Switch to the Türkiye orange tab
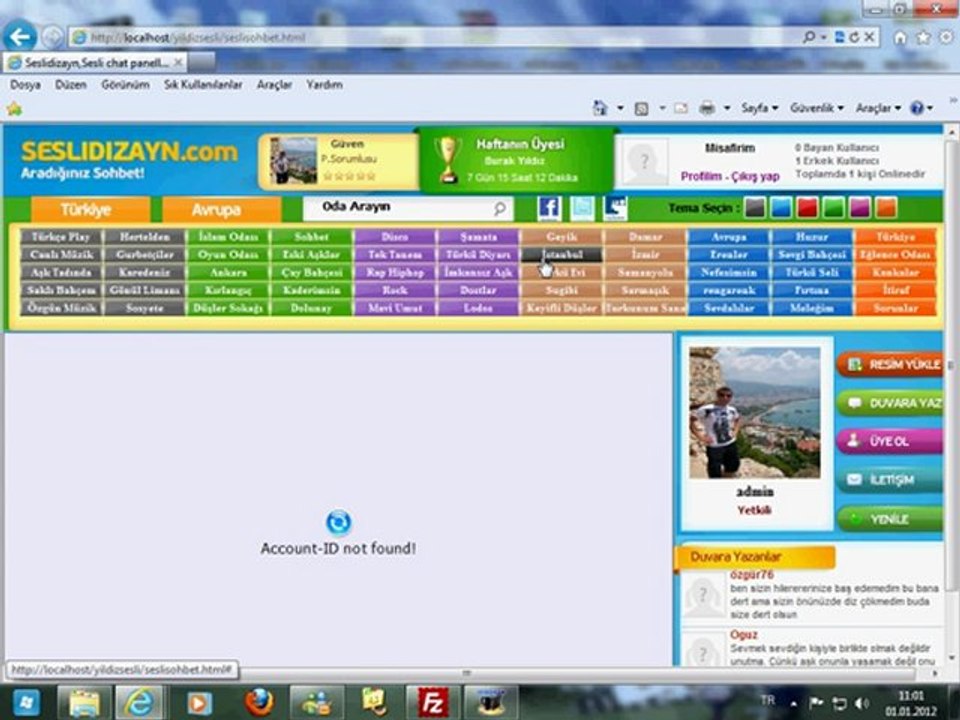960x720 pixels. point(89,210)
